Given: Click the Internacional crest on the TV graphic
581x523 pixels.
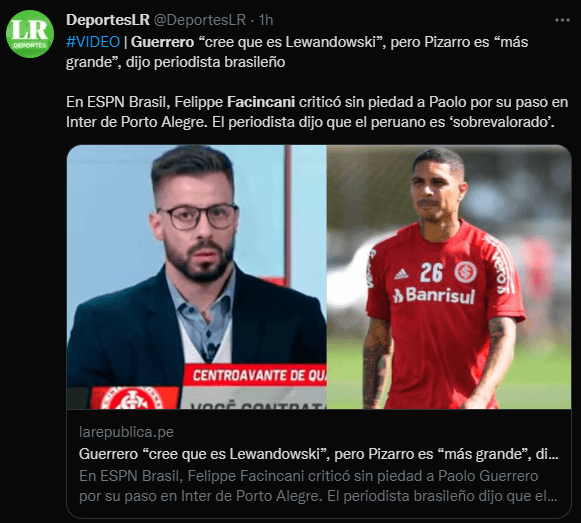Looking at the screenshot, I should pos(133,398).
